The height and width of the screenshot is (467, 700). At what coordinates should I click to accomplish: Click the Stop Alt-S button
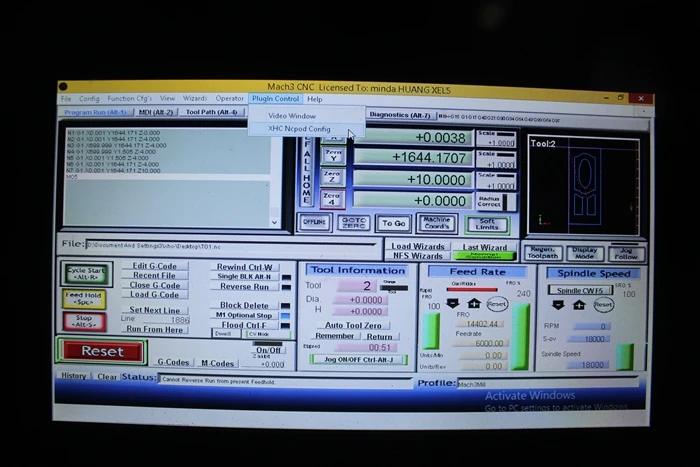coord(84,321)
